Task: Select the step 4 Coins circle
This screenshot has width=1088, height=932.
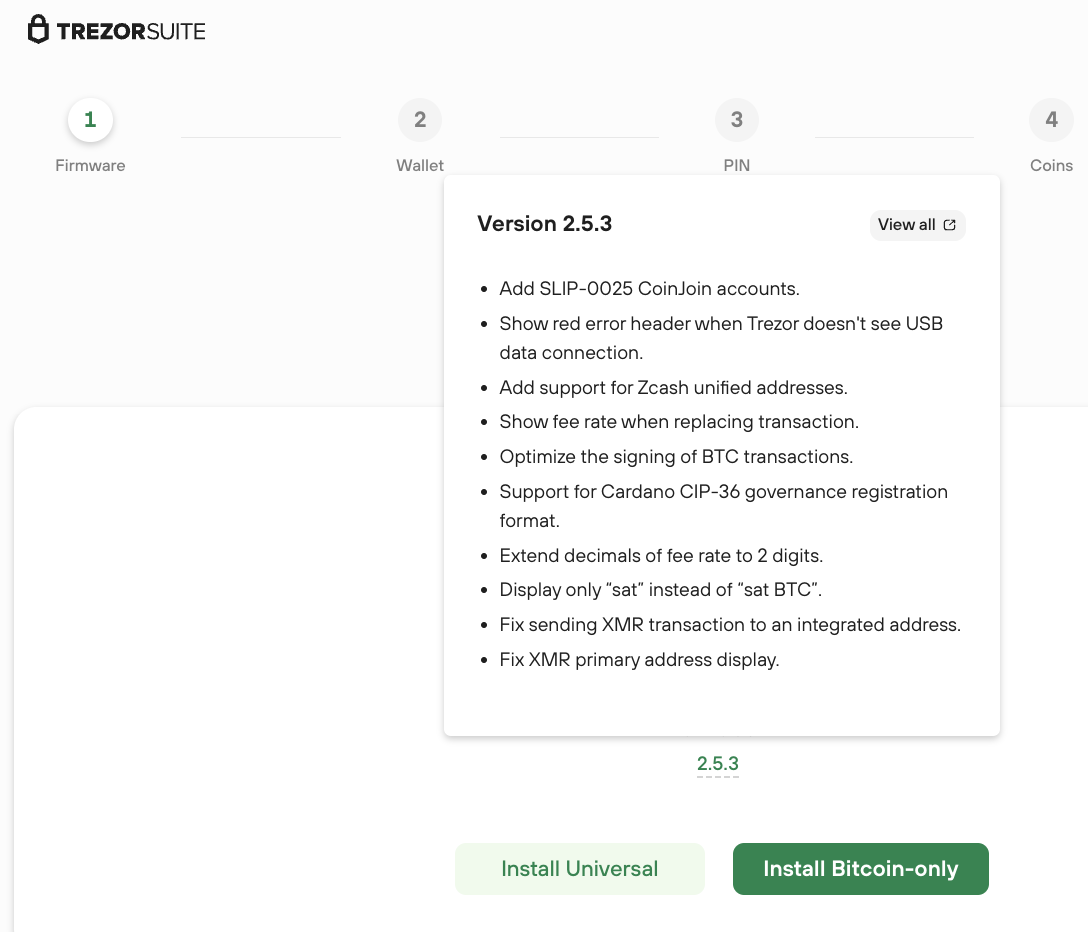Action: (x=1051, y=119)
